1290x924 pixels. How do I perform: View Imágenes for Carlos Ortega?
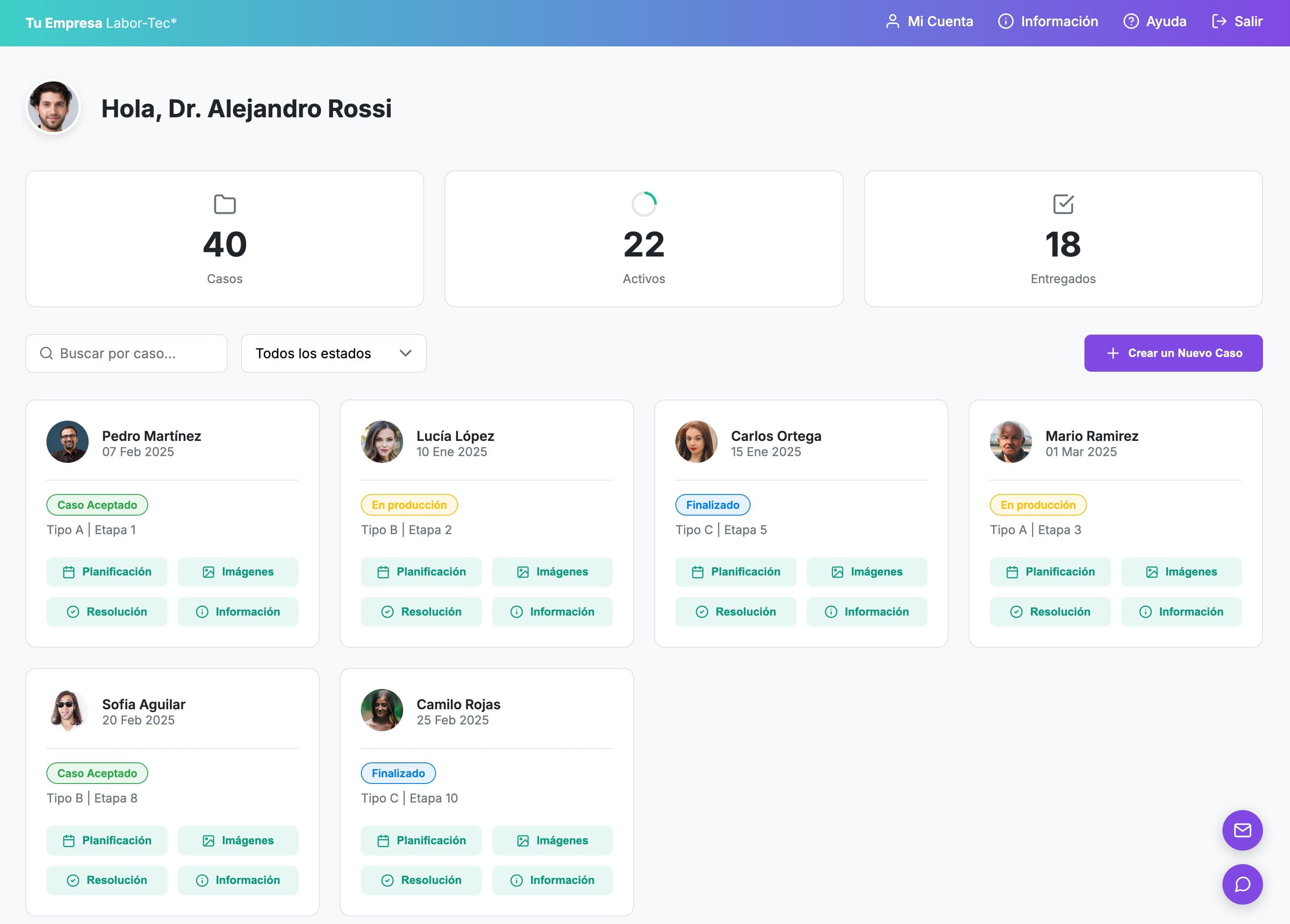click(866, 571)
